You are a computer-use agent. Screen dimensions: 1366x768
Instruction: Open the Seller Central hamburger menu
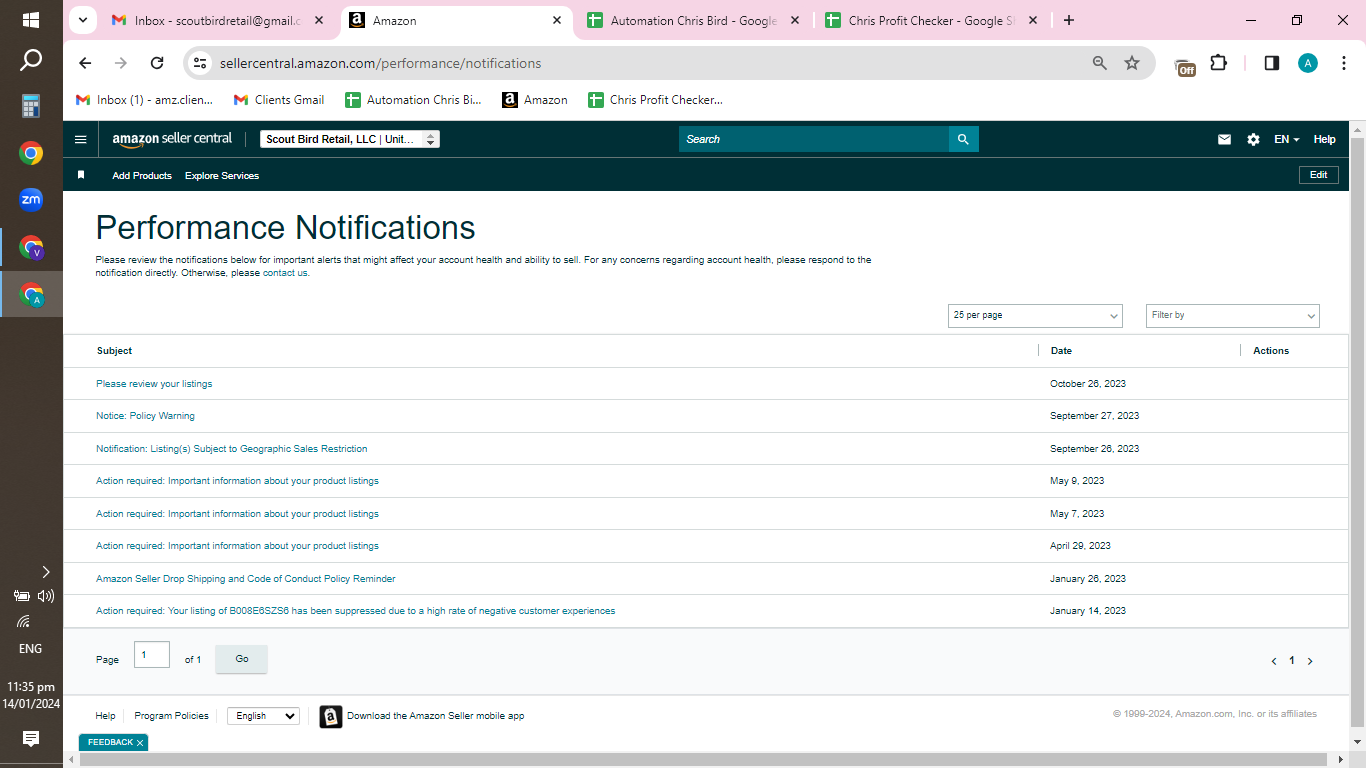(81, 139)
